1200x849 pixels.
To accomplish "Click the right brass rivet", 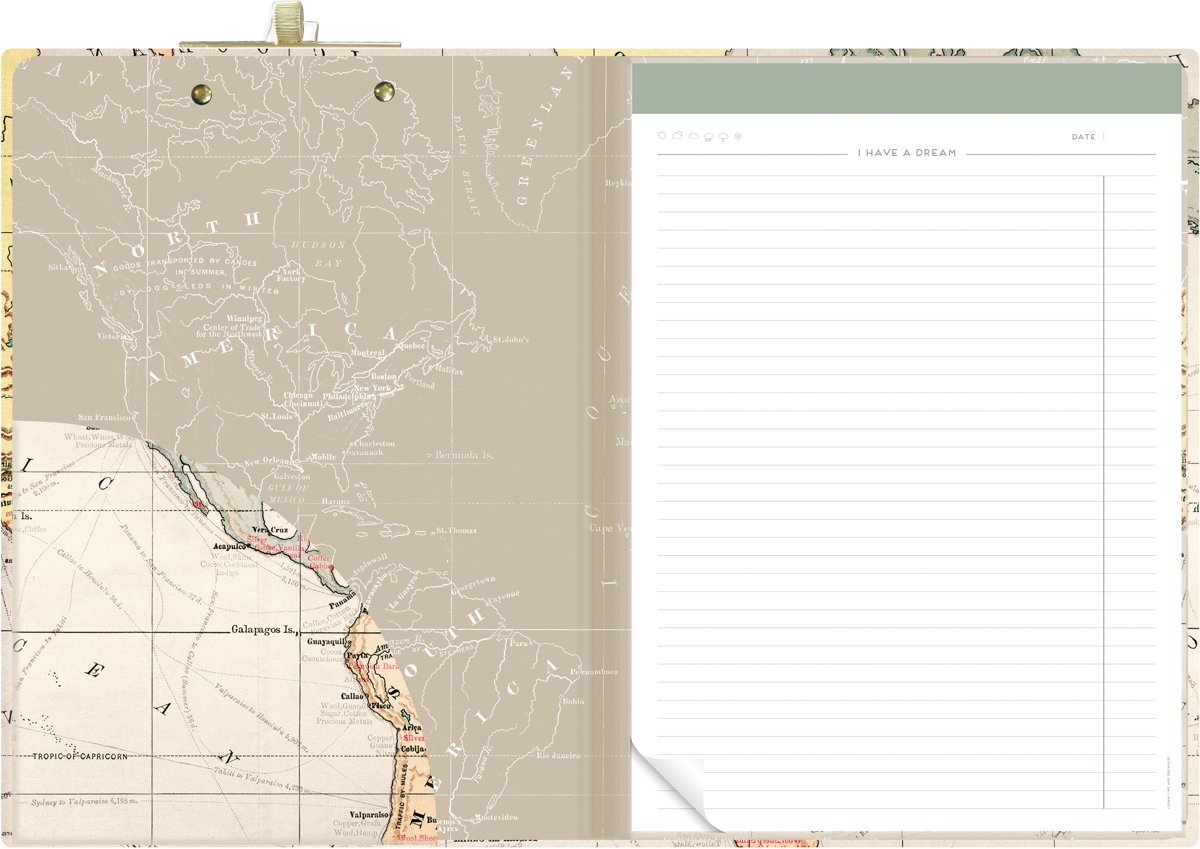I will [x=383, y=93].
